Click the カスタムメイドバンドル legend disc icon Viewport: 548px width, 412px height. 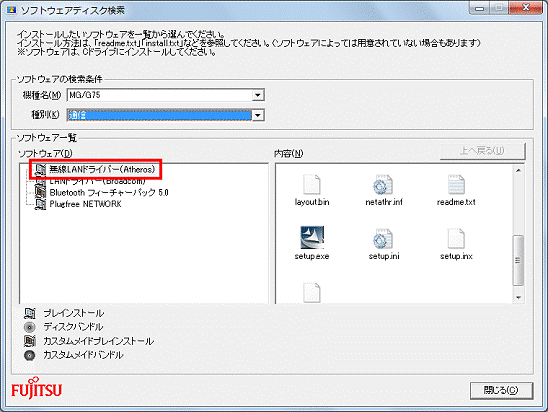30,355
